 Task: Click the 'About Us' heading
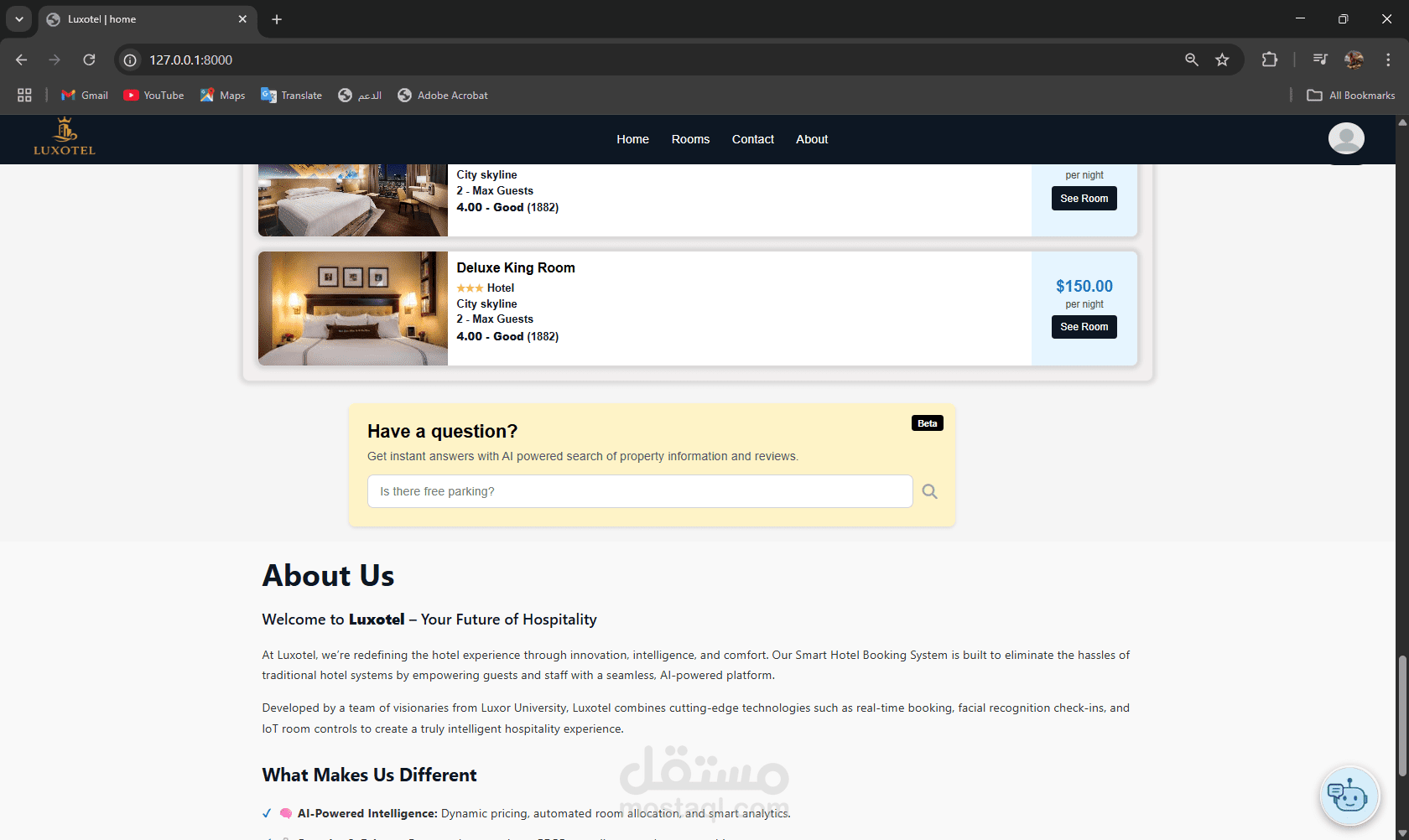328,576
